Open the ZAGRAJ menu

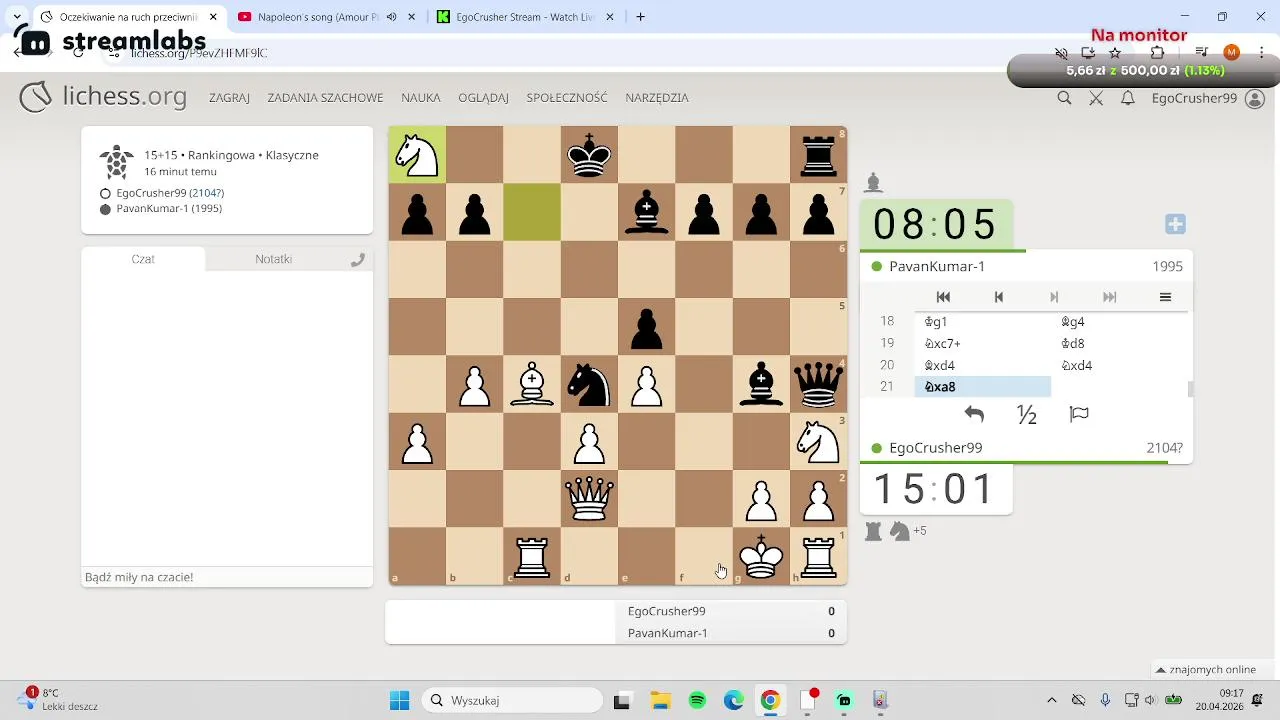pyautogui.click(x=229, y=98)
